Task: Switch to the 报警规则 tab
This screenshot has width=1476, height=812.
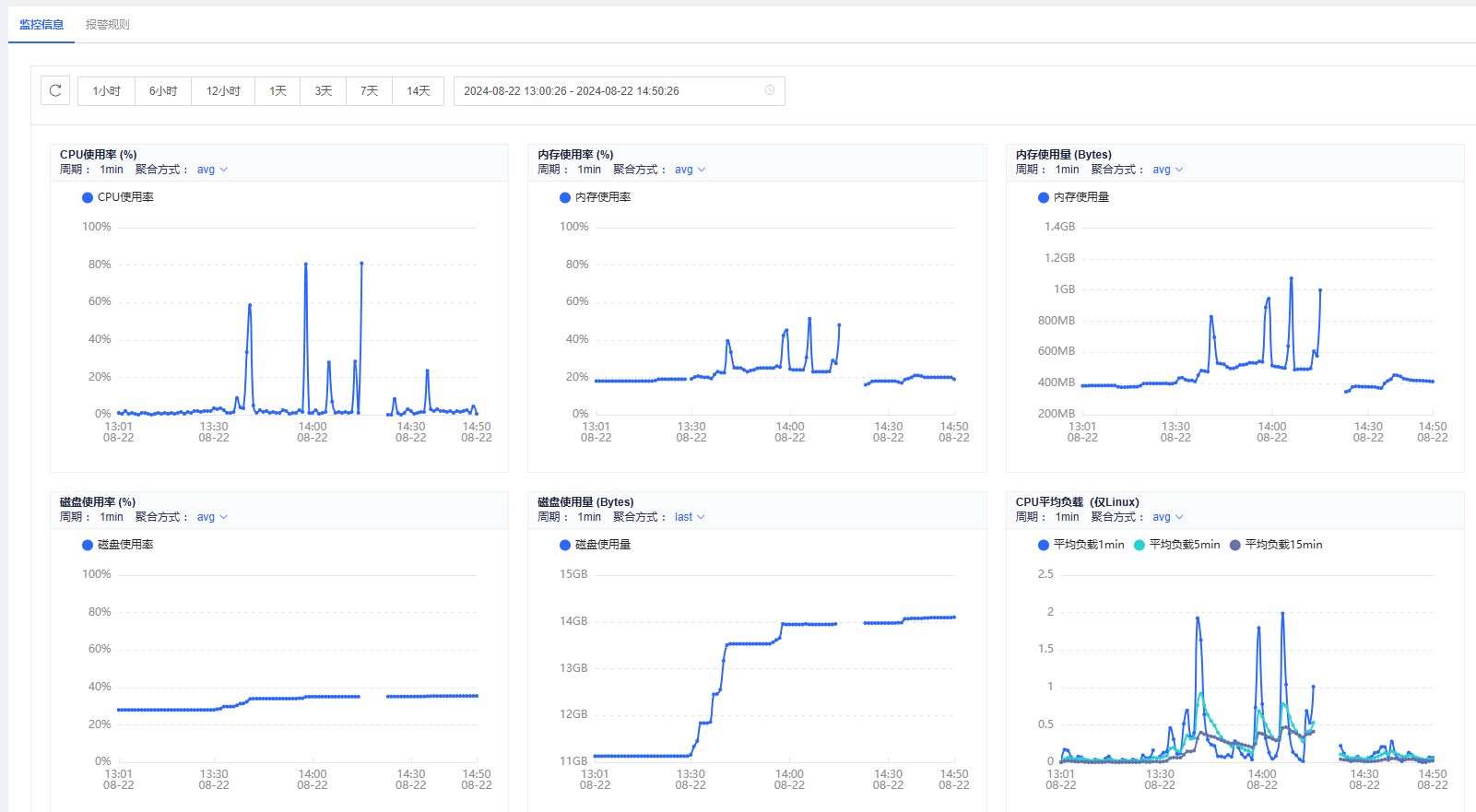Action: pos(107,25)
